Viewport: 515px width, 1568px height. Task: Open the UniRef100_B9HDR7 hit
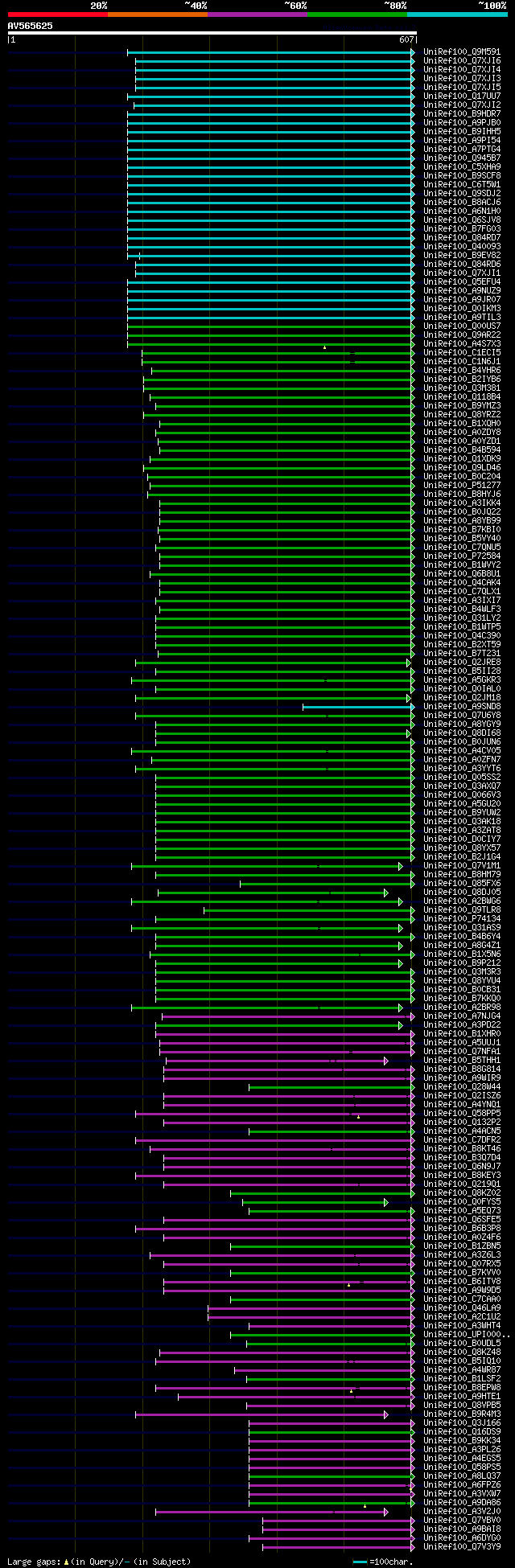(x=462, y=114)
